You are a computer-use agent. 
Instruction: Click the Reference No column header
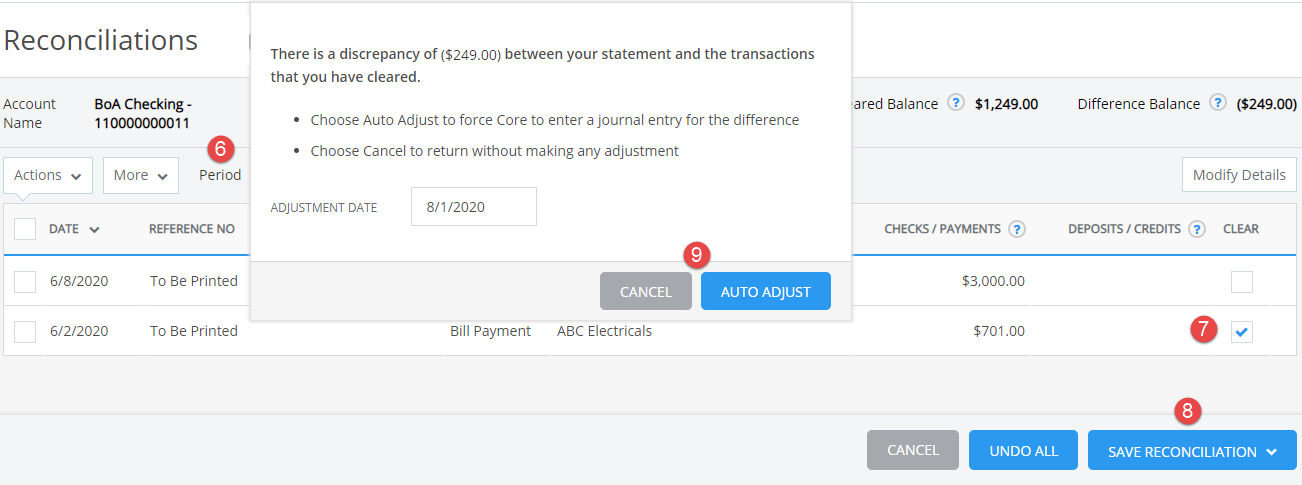[192, 229]
